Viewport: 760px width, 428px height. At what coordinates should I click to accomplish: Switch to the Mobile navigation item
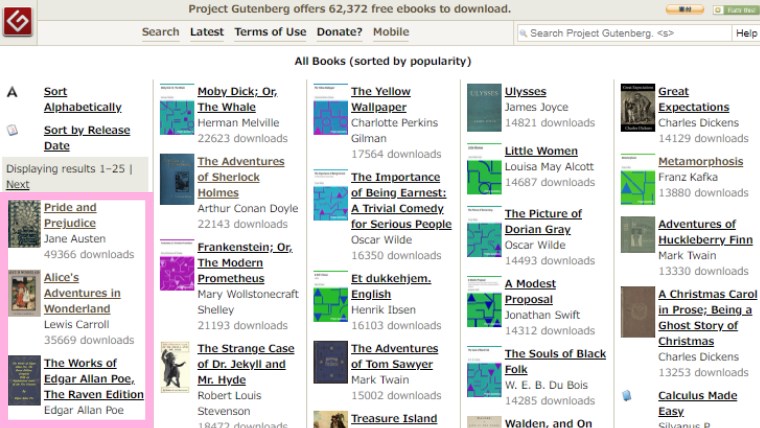pos(391,32)
